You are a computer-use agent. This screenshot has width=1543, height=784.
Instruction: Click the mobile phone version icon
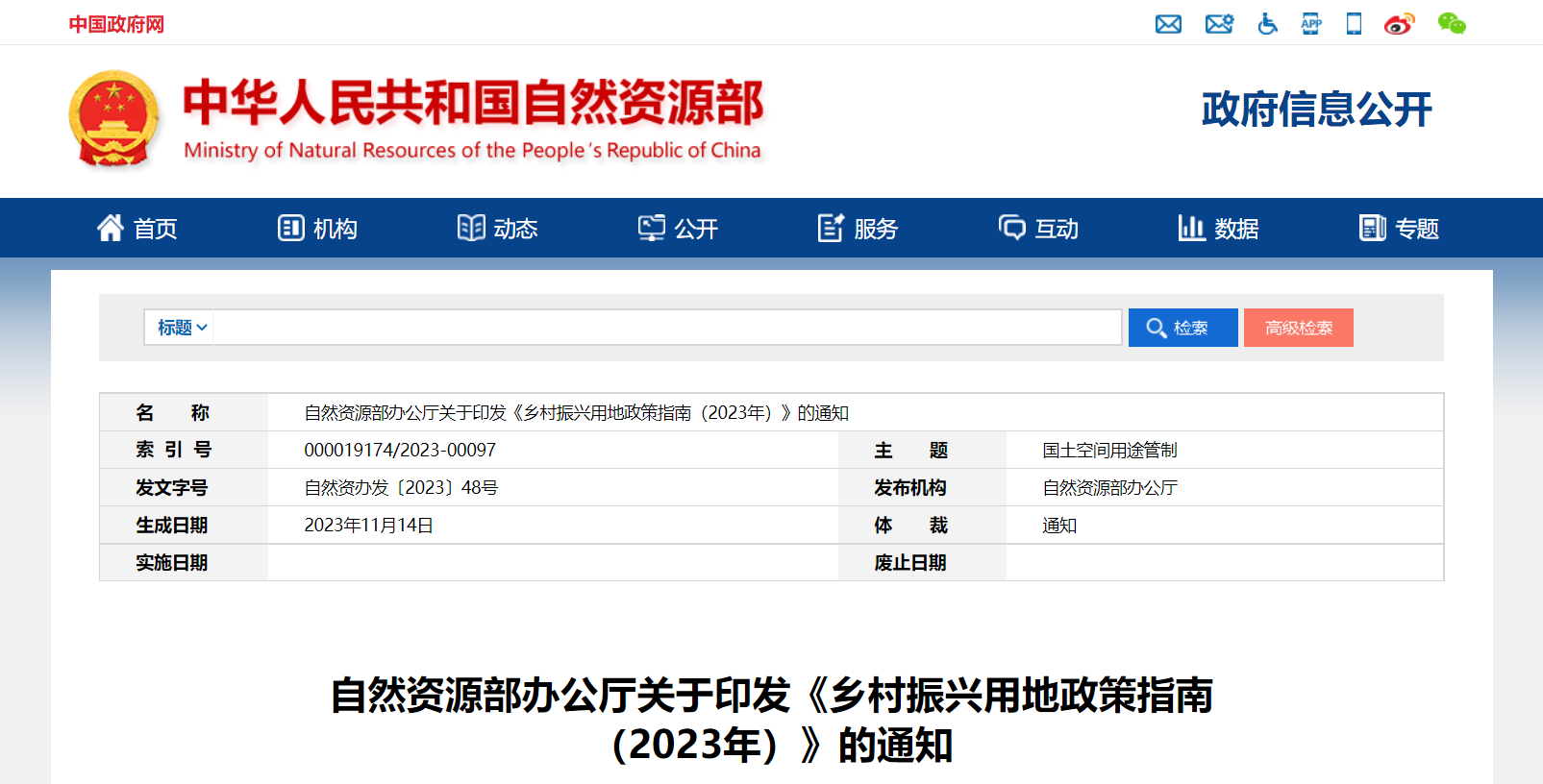point(1354,24)
